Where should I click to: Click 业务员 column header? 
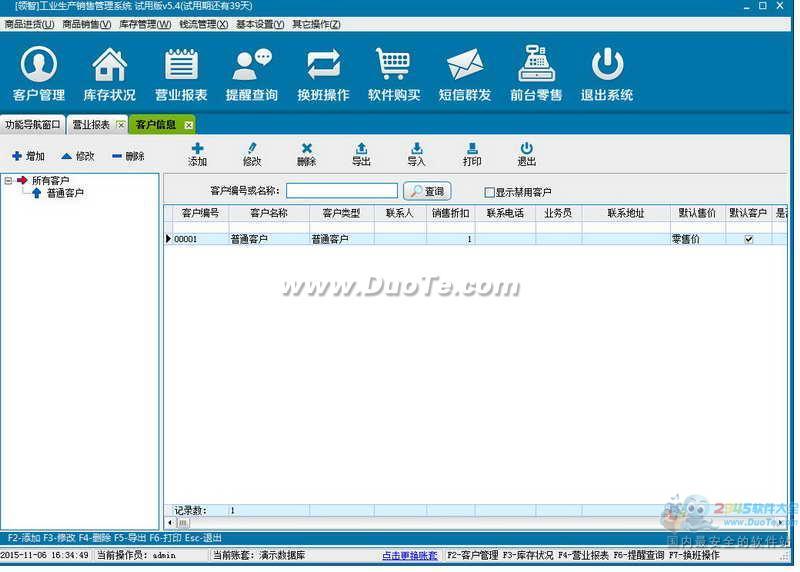click(x=558, y=213)
